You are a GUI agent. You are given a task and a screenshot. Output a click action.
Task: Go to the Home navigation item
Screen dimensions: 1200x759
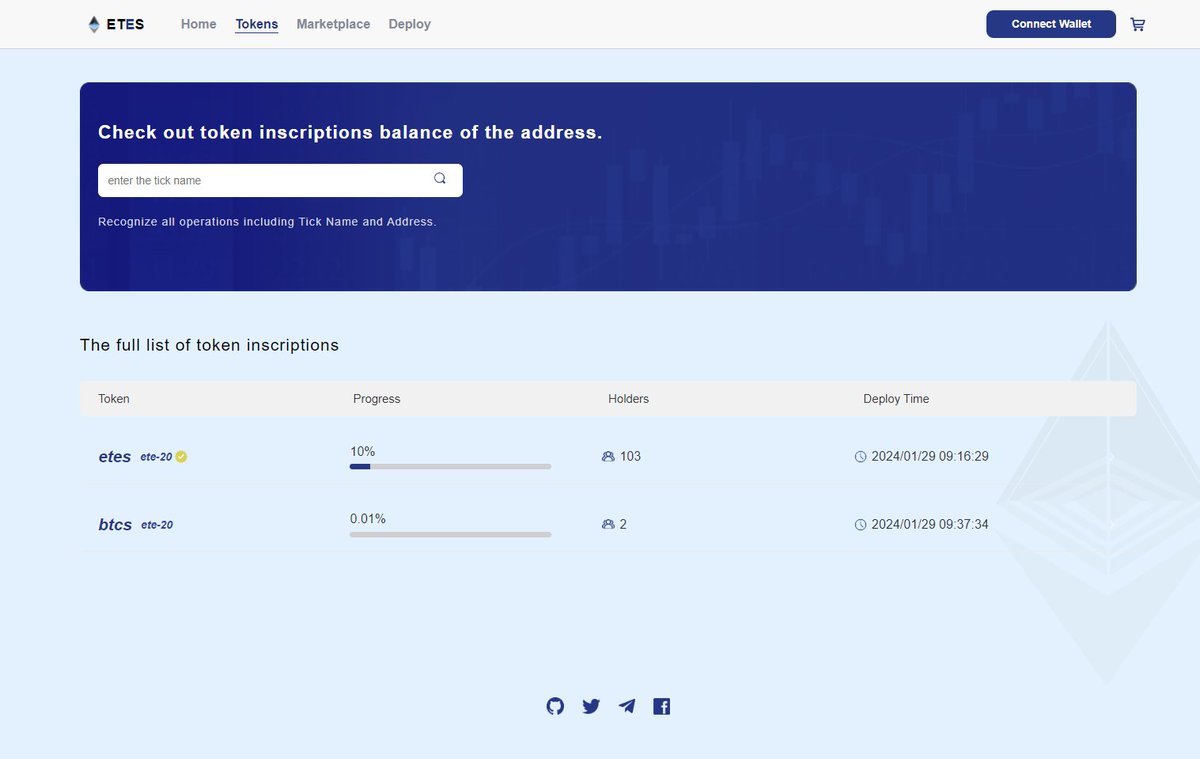click(198, 24)
